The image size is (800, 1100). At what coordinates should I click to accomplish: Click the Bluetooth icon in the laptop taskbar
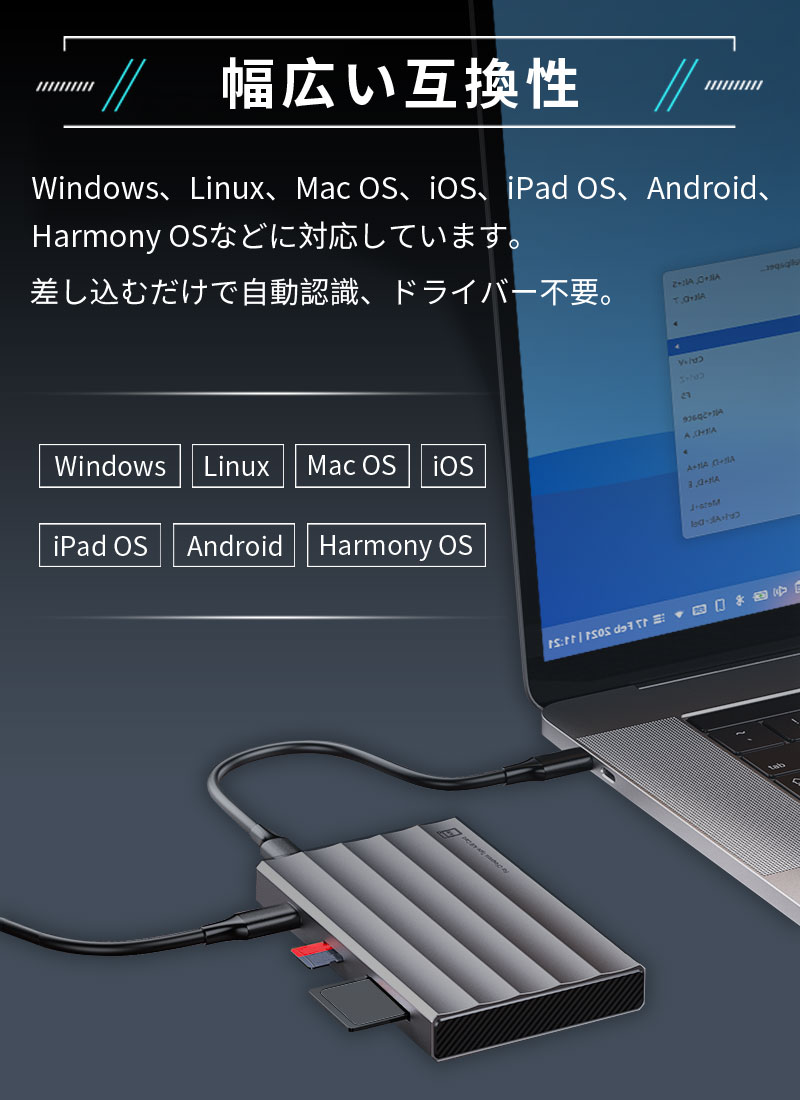[x=741, y=600]
